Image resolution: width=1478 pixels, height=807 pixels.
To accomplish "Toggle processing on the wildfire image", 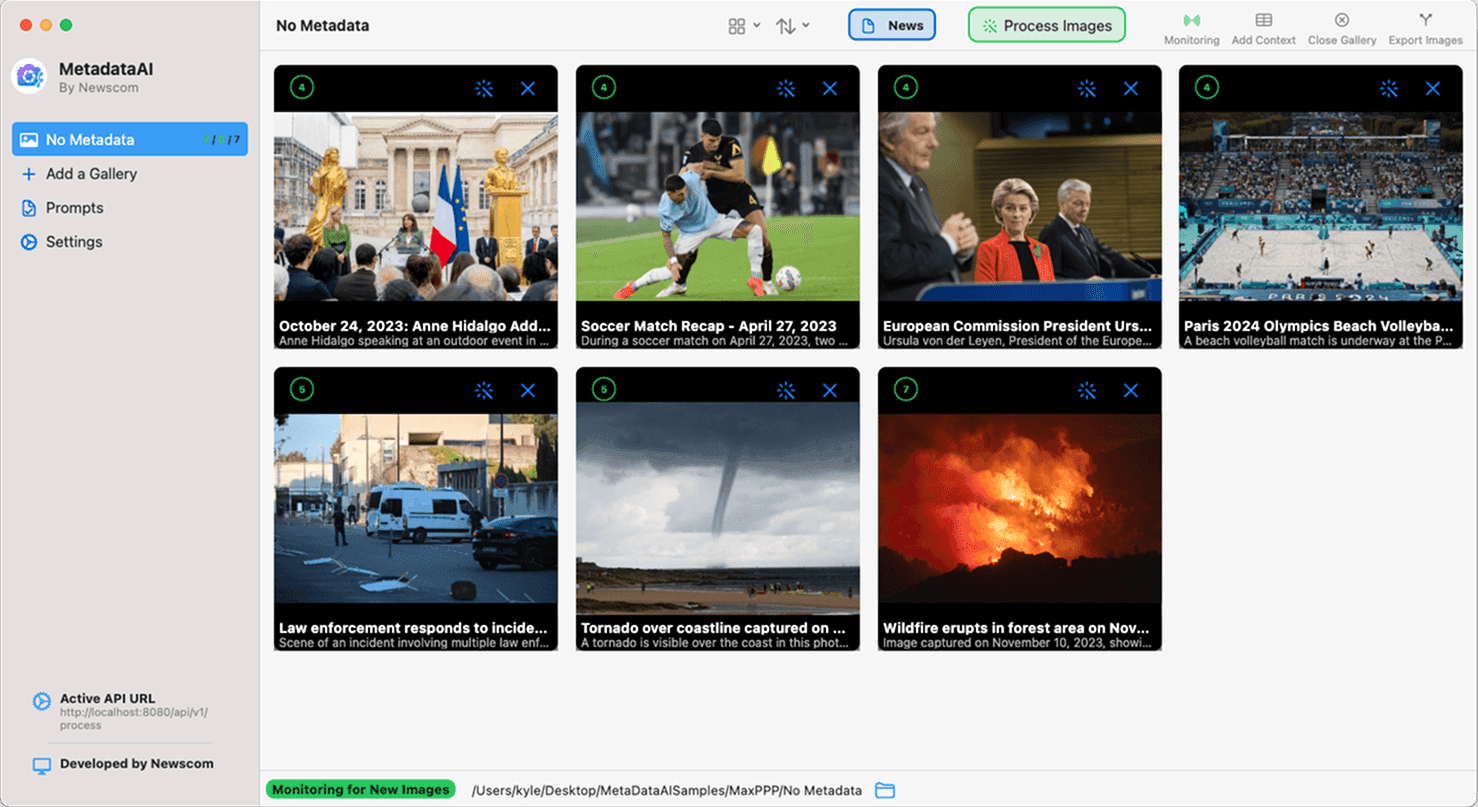I will coord(1087,390).
